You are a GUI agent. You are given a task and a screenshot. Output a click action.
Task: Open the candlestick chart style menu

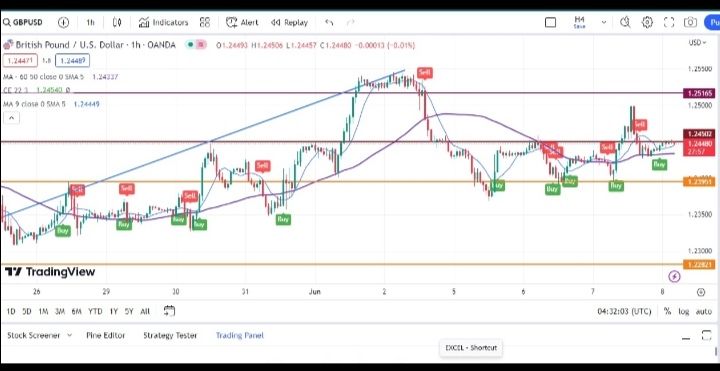[117, 22]
